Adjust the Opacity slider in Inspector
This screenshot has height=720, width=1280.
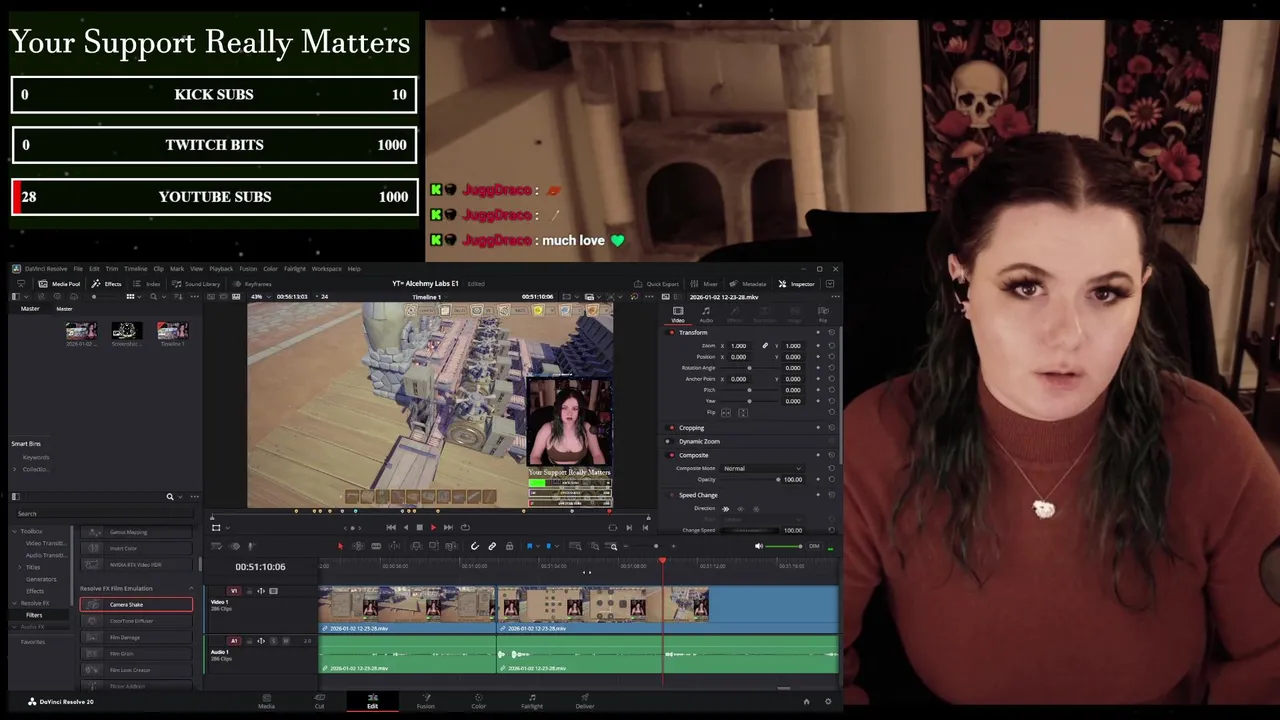(x=750, y=479)
